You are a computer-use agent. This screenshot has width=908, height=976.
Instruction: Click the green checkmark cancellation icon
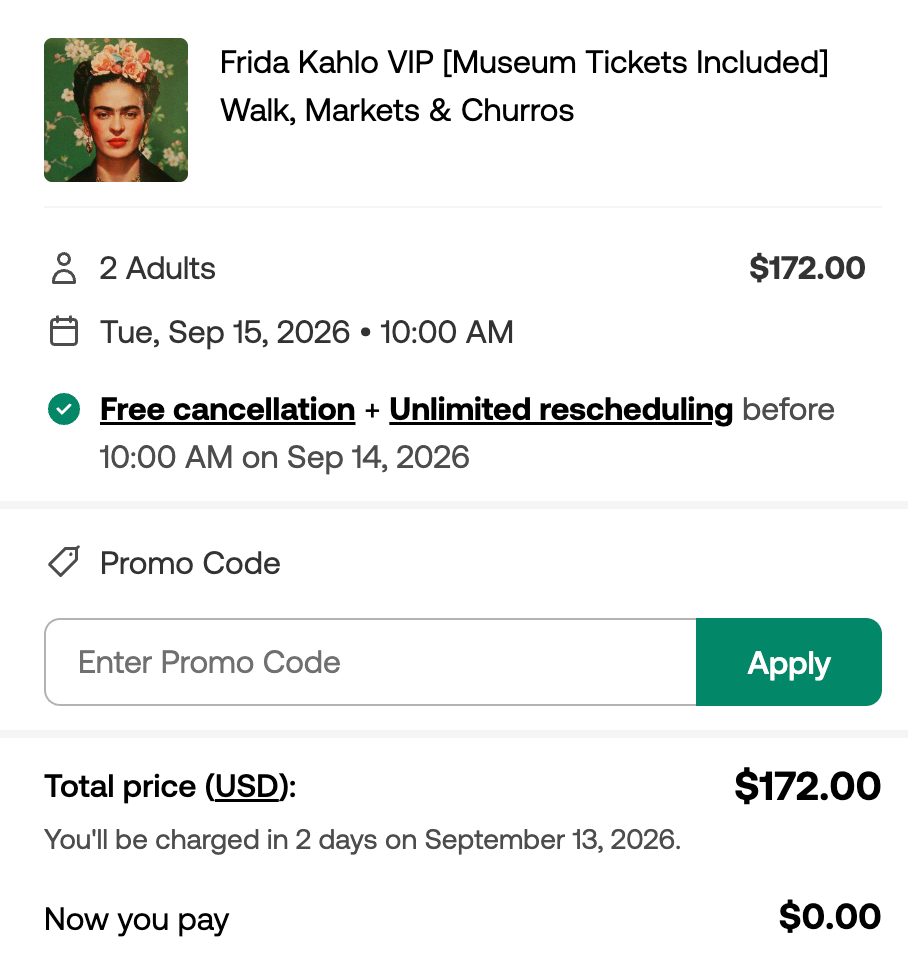(63, 409)
